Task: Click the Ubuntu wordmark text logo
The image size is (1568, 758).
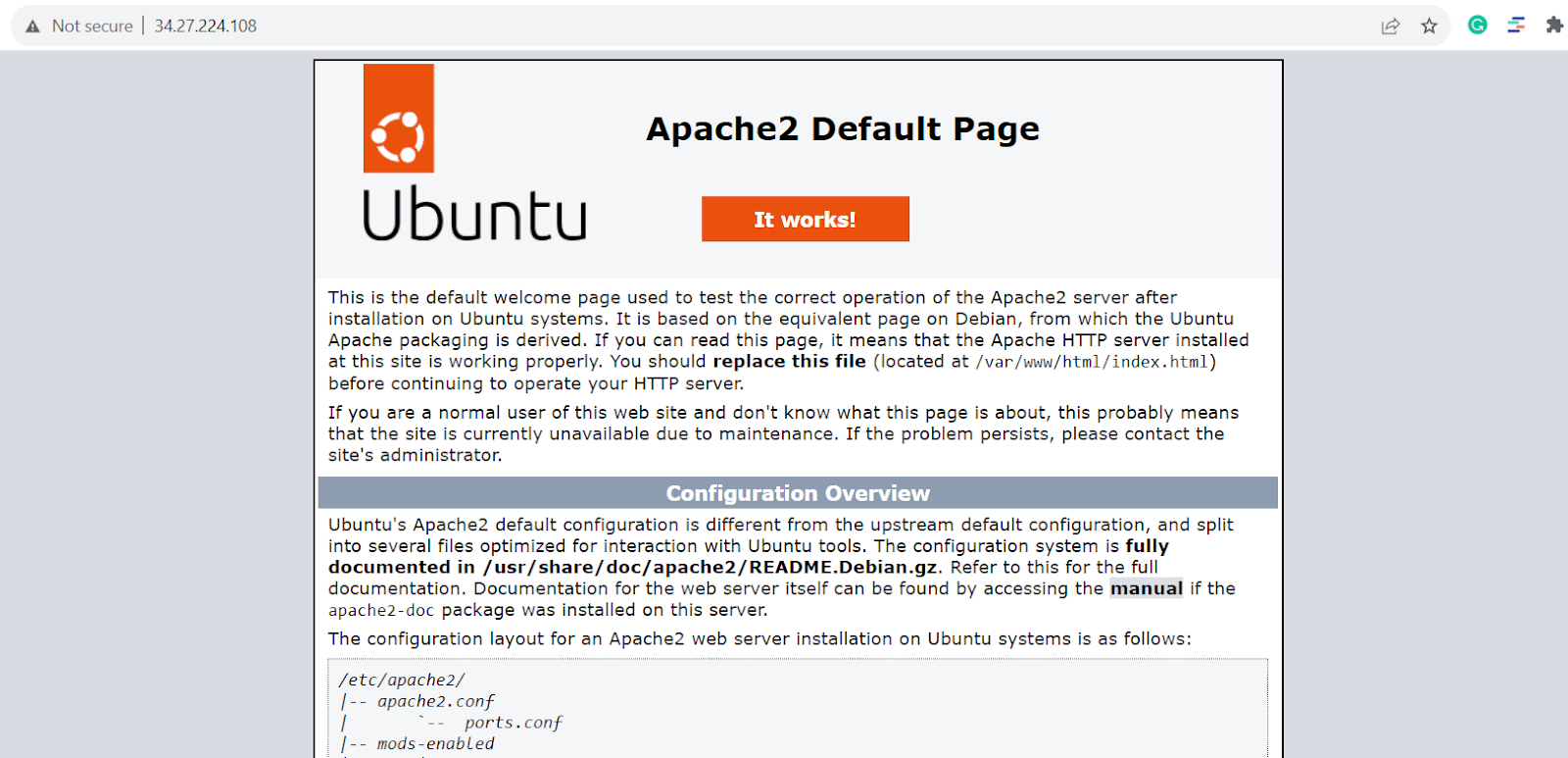Action: pyautogui.click(x=474, y=216)
